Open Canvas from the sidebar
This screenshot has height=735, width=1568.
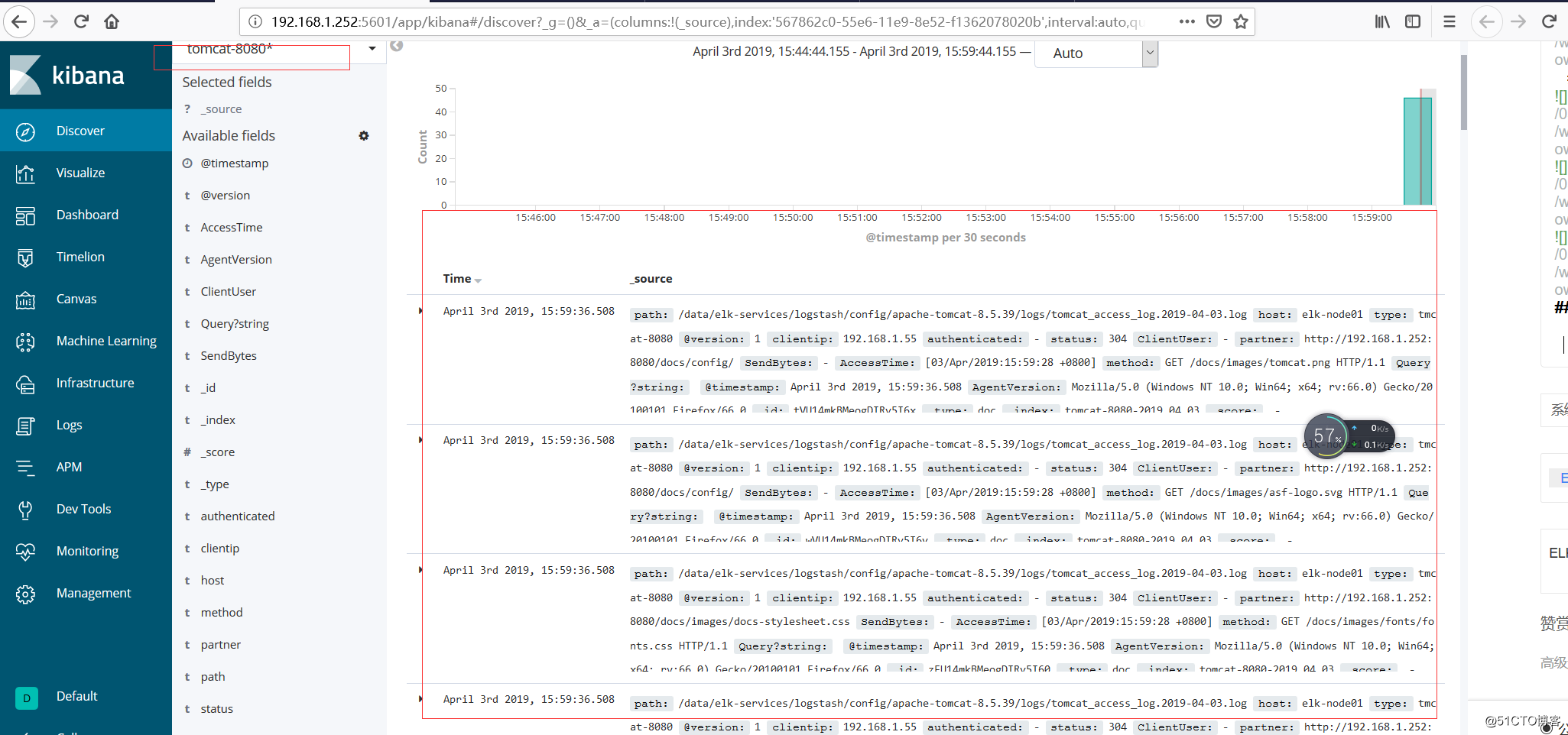(x=86, y=299)
